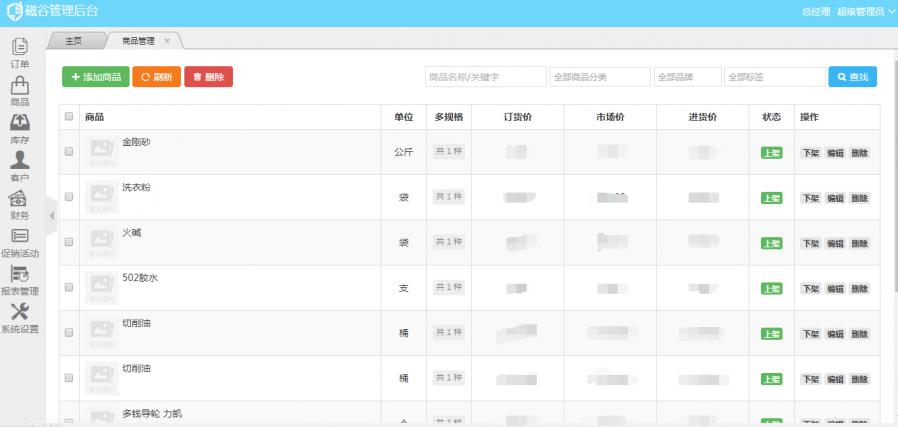Switch to the 主页 tab
This screenshot has width=898, height=427.
pyautogui.click(x=73, y=41)
